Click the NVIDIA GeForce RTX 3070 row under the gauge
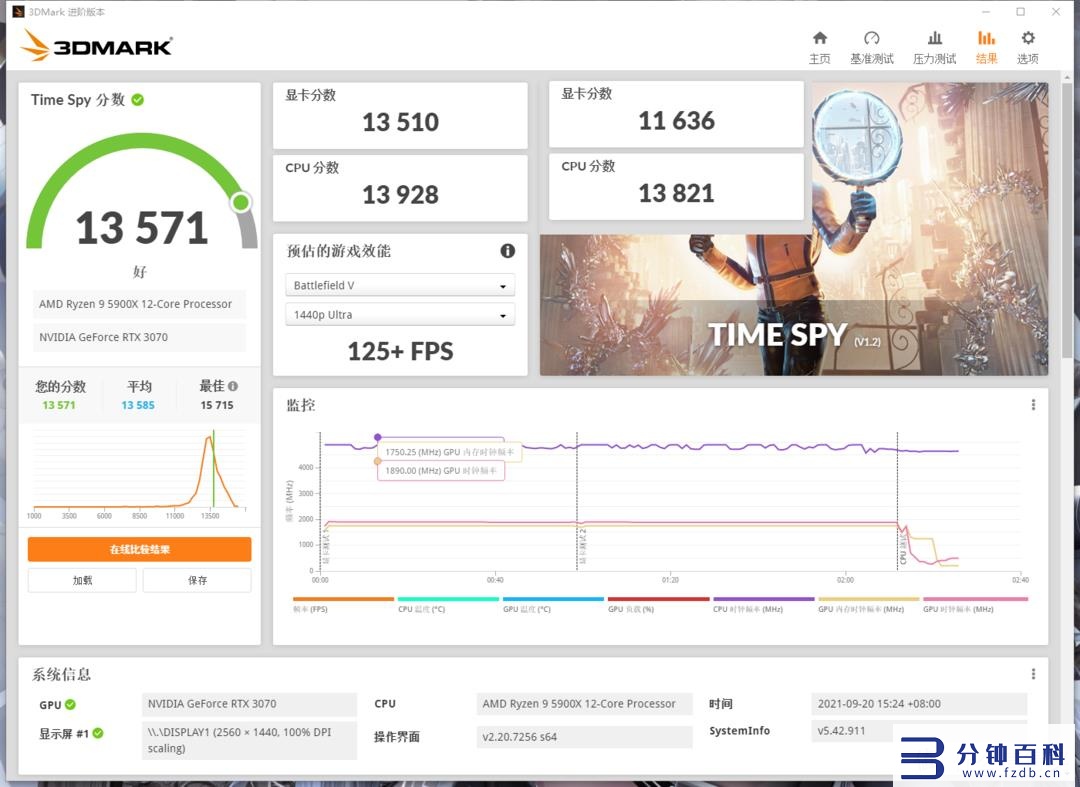The height and width of the screenshot is (787, 1080). point(139,337)
